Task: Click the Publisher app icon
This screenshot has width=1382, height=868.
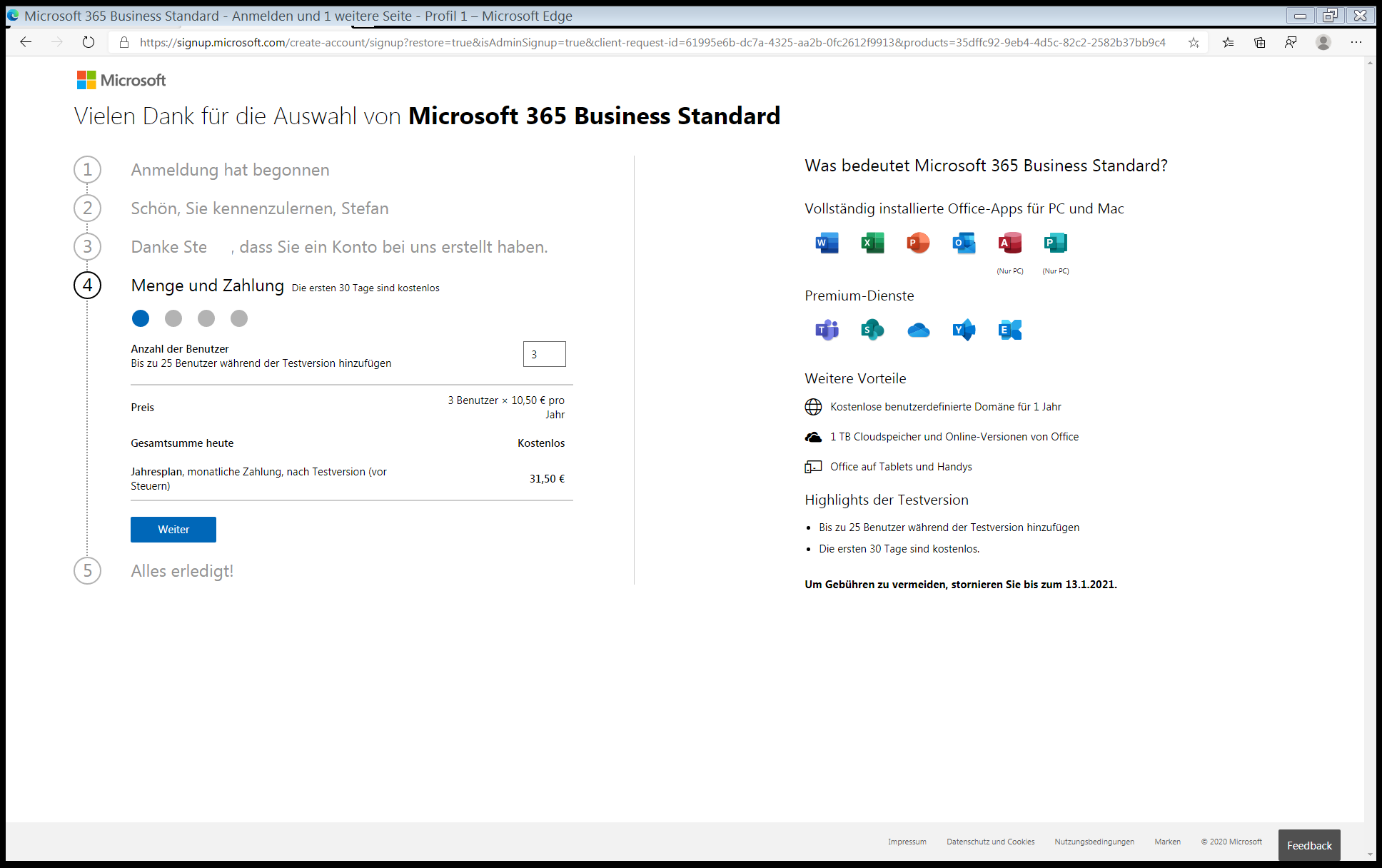Action: click(x=1055, y=243)
